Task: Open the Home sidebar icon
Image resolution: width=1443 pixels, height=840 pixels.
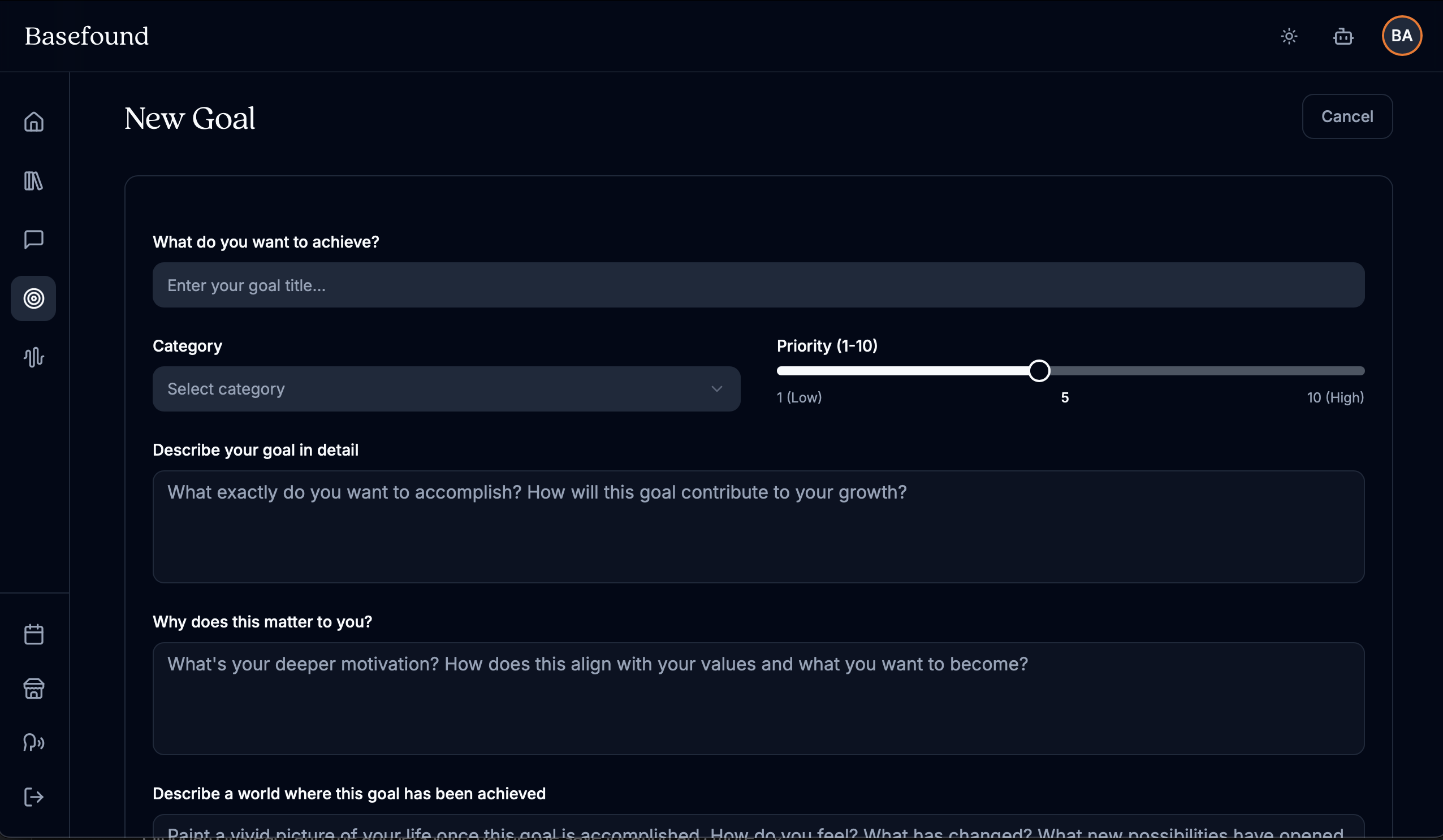Action: coord(34,122)
